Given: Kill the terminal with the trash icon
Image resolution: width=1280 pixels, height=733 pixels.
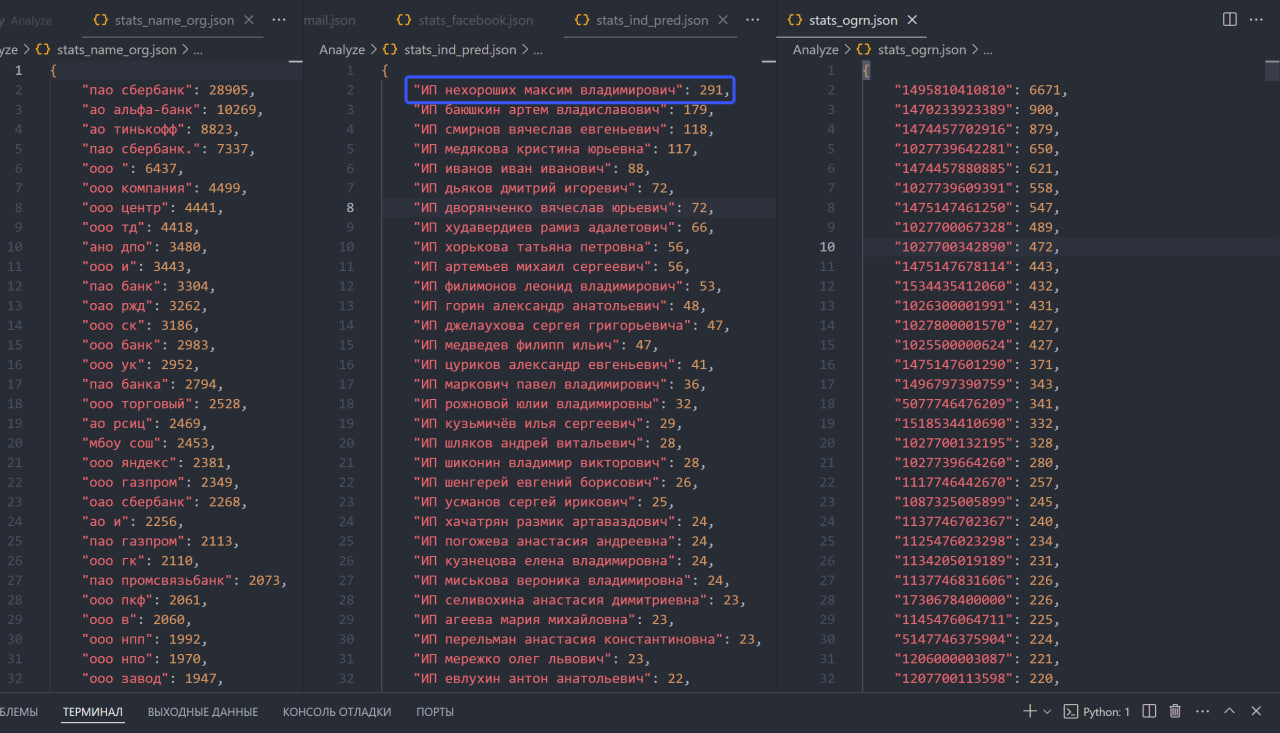Looking at the screenshot, I should pyautogui.click(x=1176, y=711).
